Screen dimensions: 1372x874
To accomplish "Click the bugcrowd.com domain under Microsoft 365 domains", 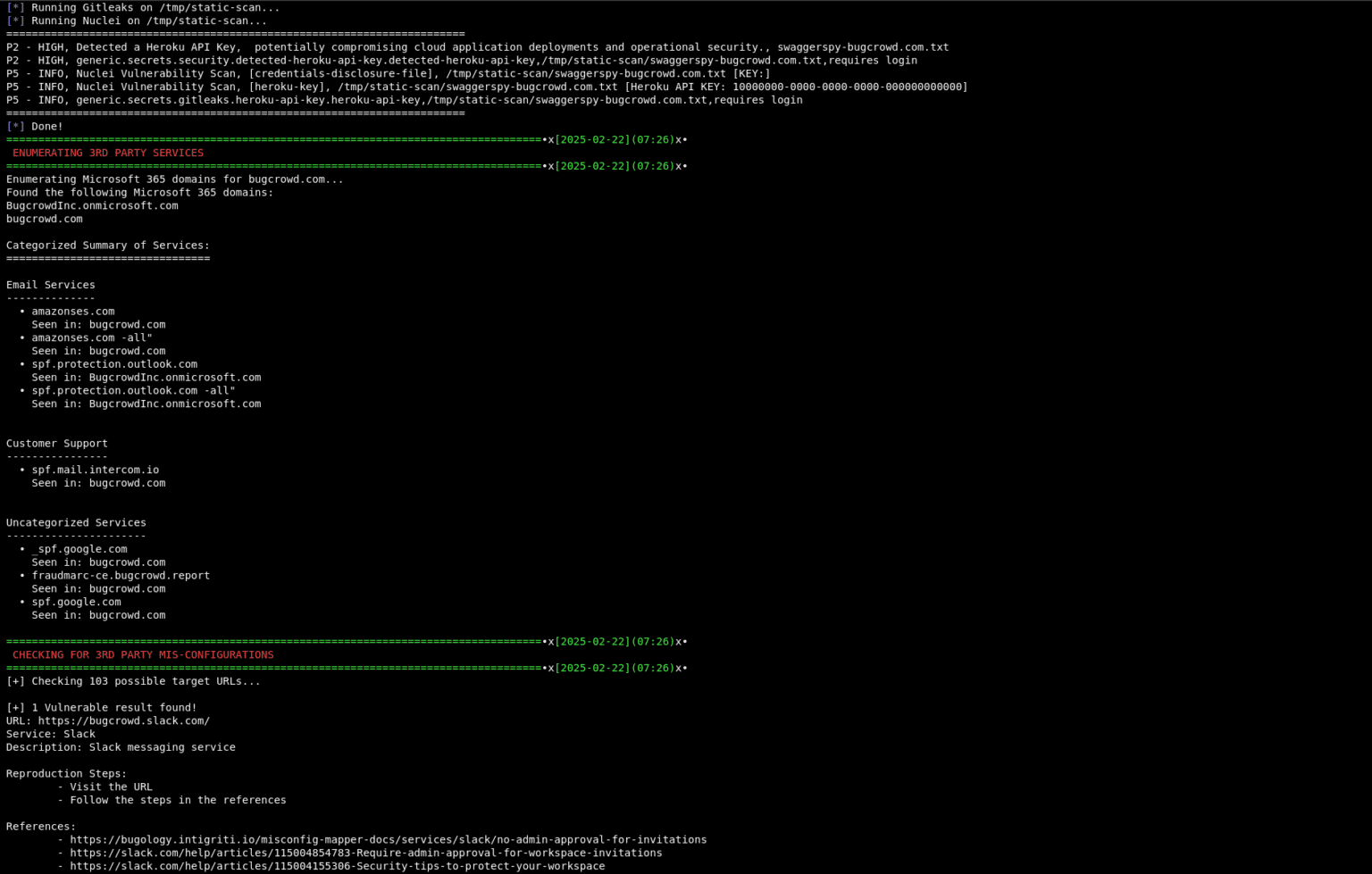I will [x=43, y=219].
